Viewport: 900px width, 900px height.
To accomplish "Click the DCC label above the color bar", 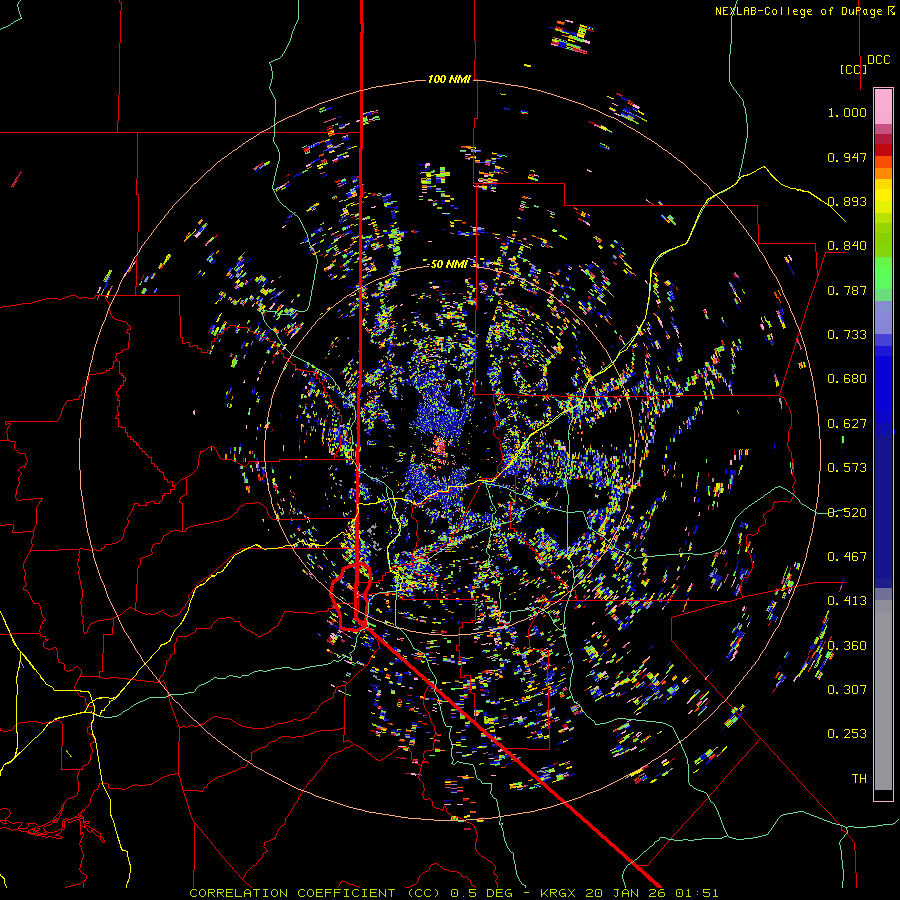I will 879,60.
